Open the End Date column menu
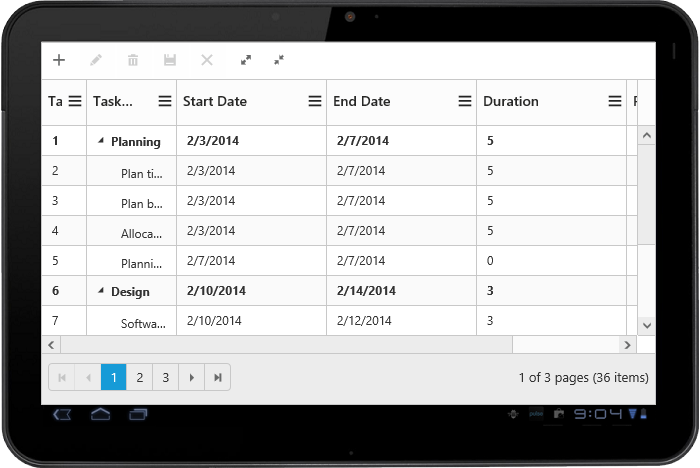This screenshot has width=700, height=468. click(465, 101)
